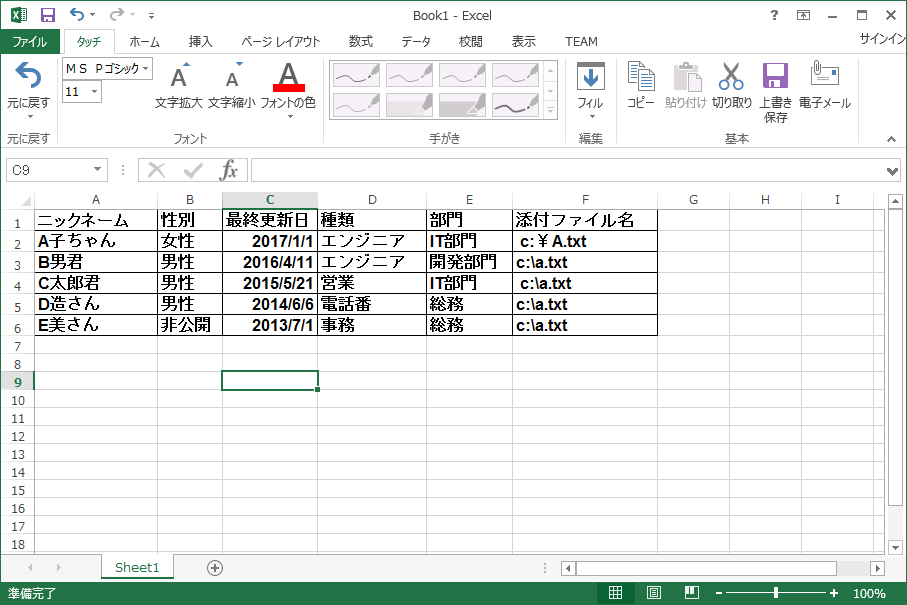Click the コピー (Copy) icon
The height and width of the screenshot is (605, 907).
click(641, 77)
